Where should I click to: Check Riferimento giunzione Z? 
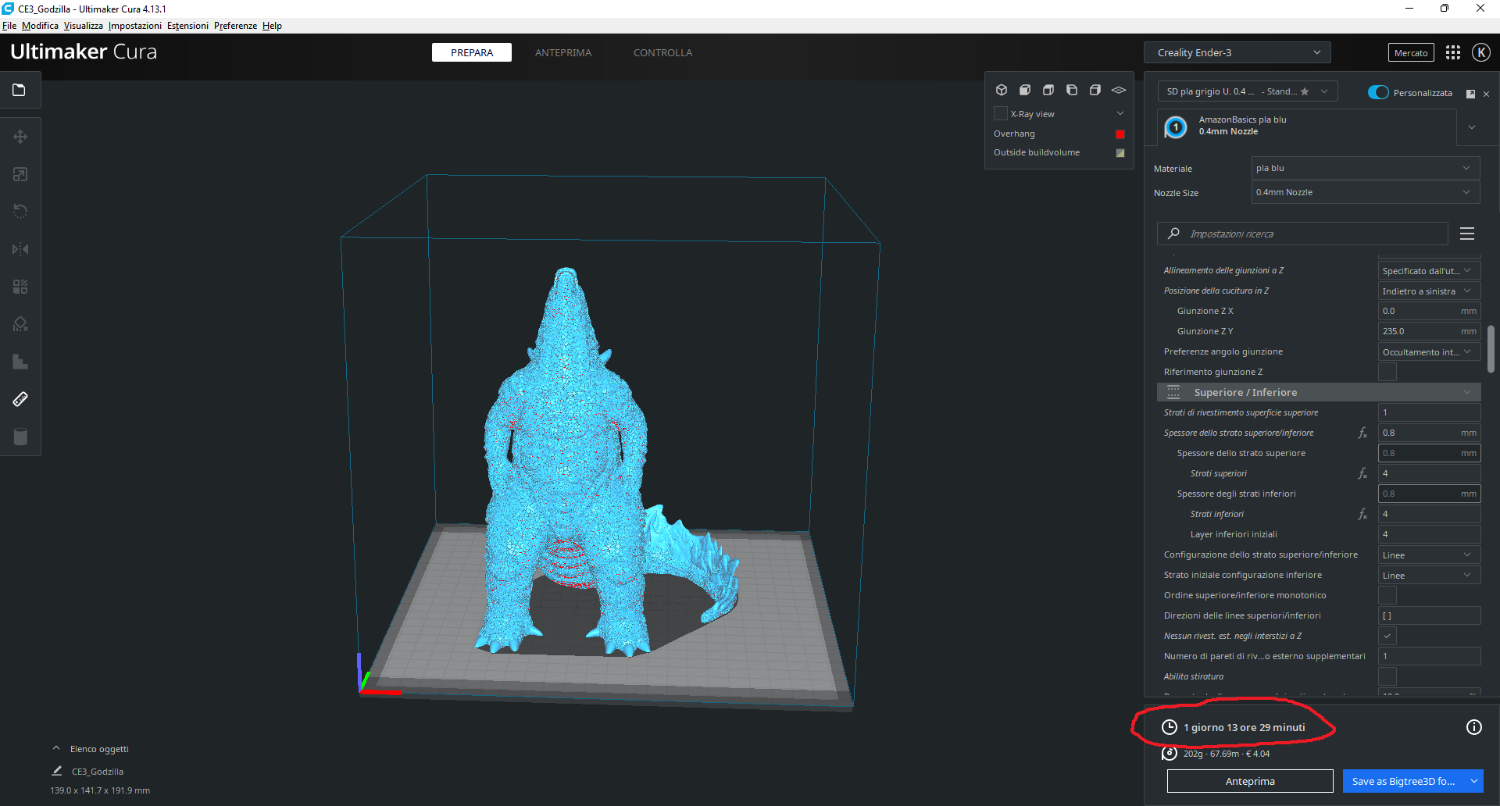(1387, 372)
